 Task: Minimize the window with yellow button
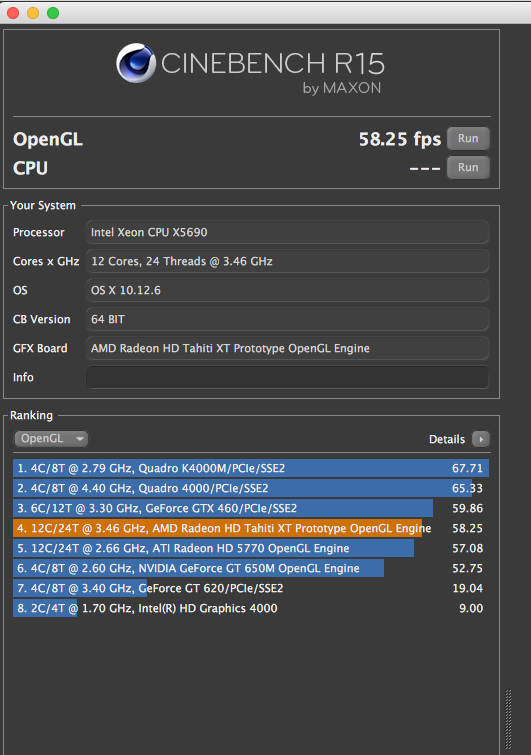click(x=33, y=13)
